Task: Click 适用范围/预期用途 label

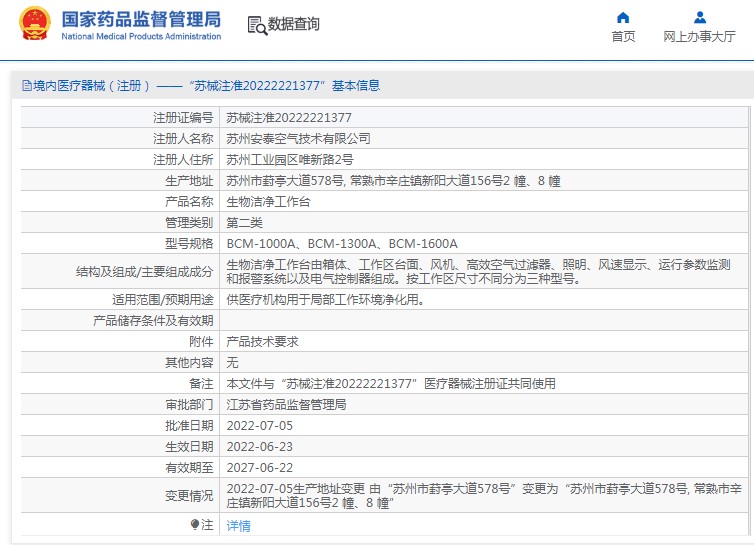Action: pyautogui.click(x=163, y=300)
